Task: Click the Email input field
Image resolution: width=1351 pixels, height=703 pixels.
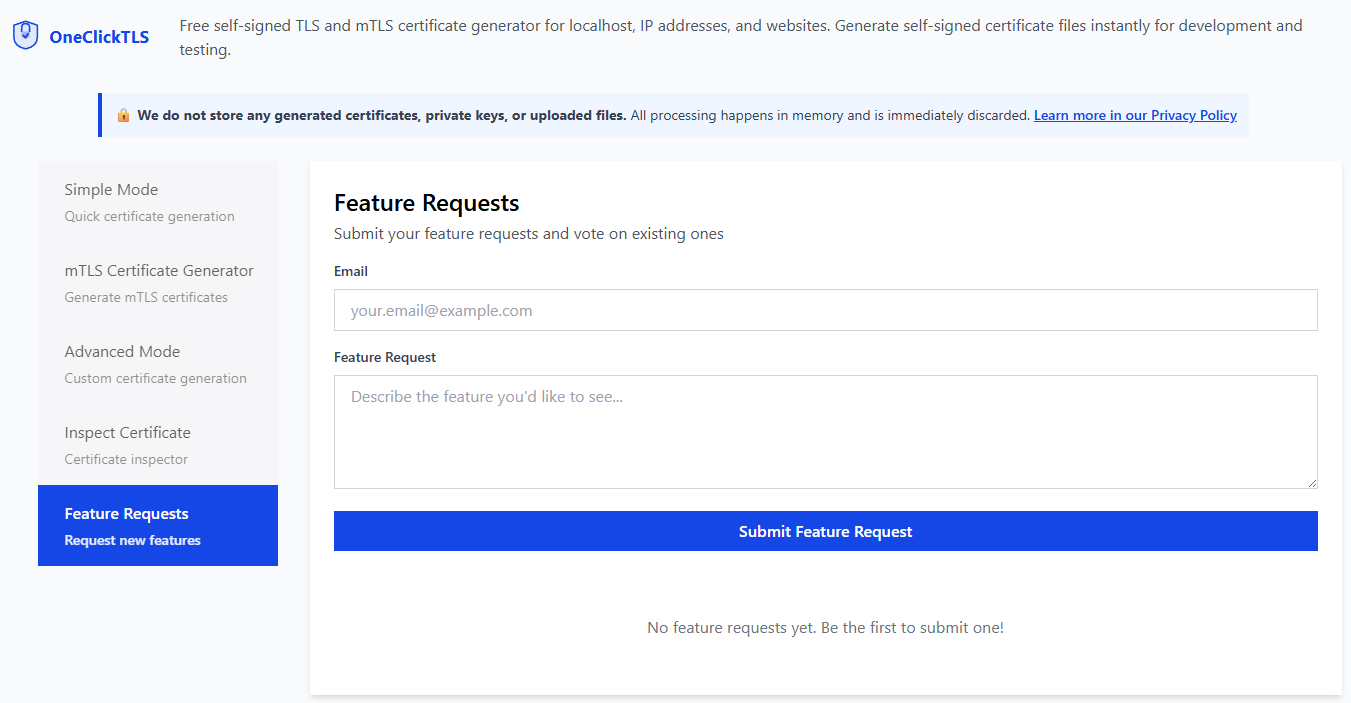Action: [x=825, y=310]
